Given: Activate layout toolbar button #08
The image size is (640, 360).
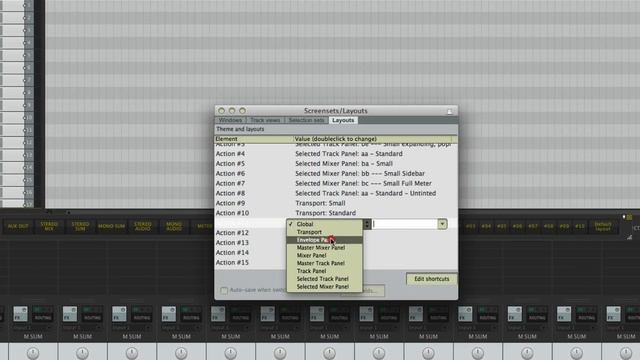Looking at the screenshot, I should click(548, 226).
